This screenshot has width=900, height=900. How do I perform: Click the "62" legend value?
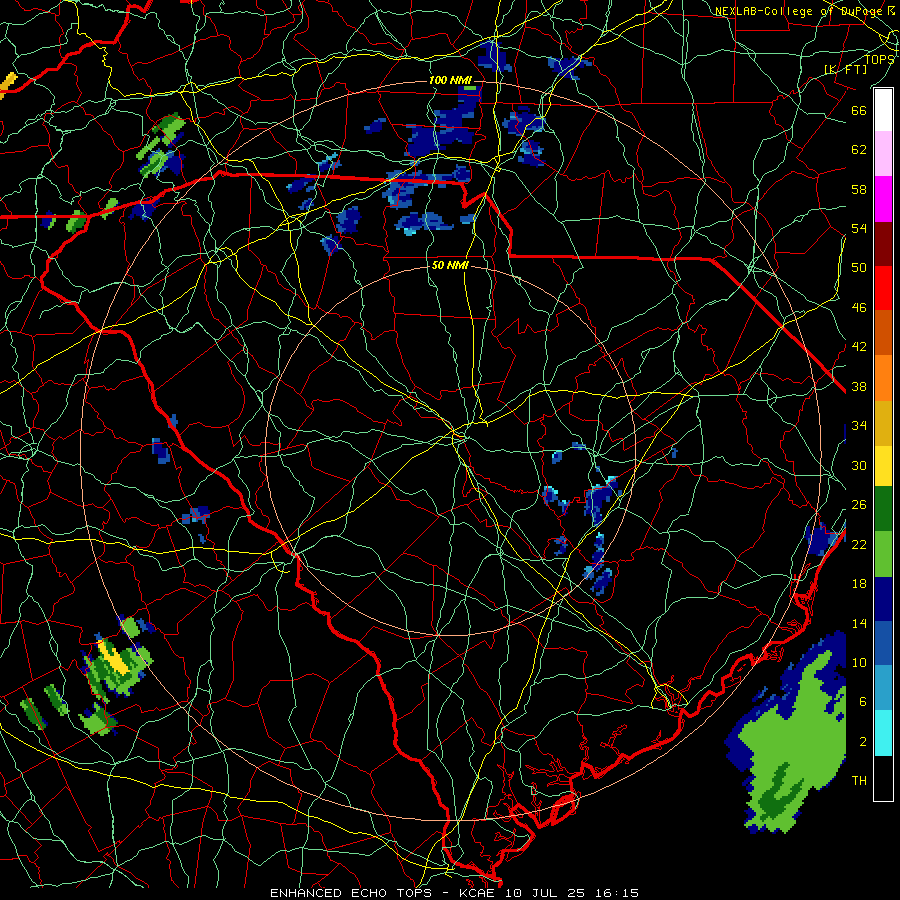point(859,149)
